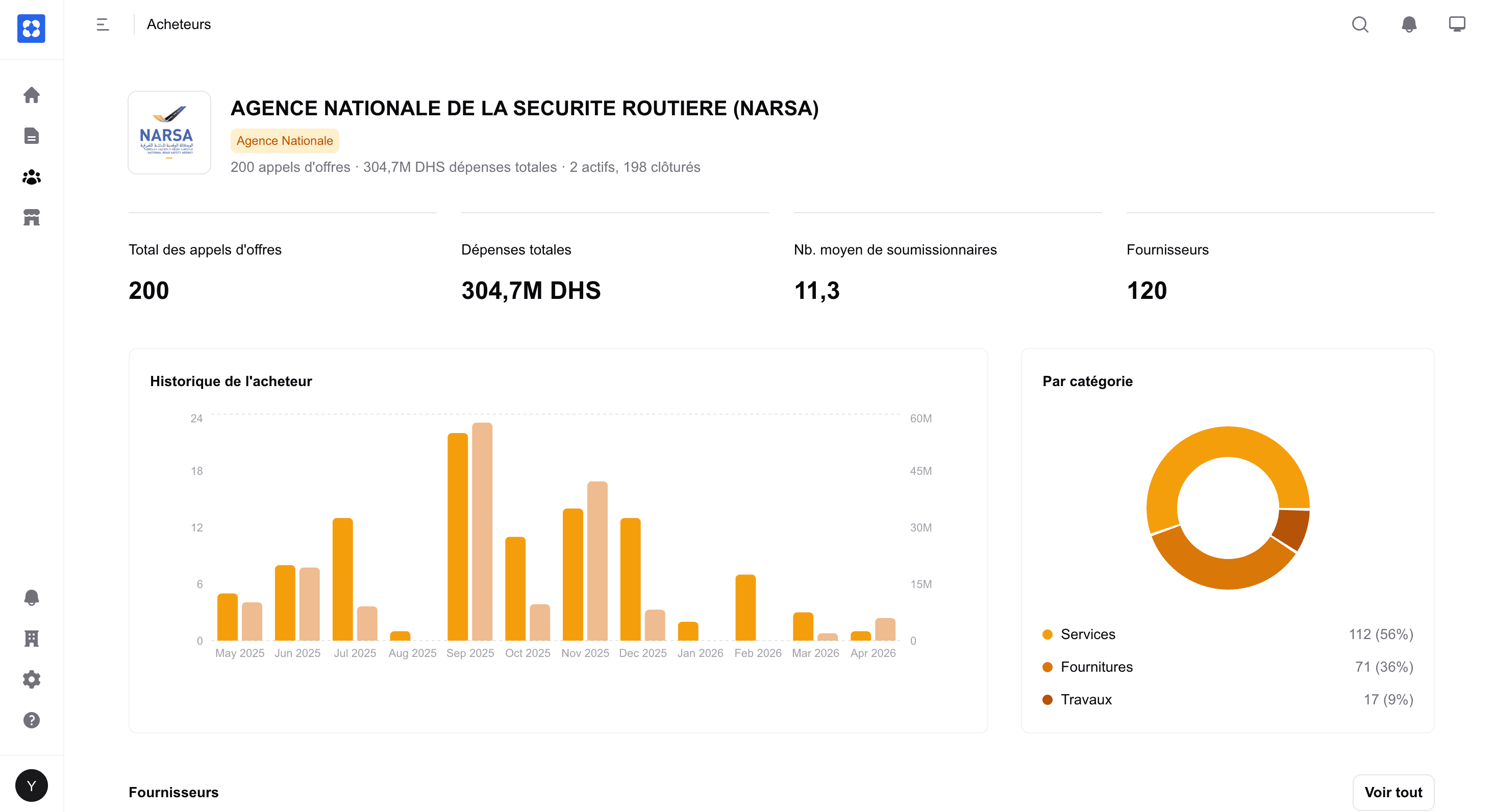This screenshot has height=812, width=1494.
Task: Open help via the question mark icon
Action: coord(31,720)
